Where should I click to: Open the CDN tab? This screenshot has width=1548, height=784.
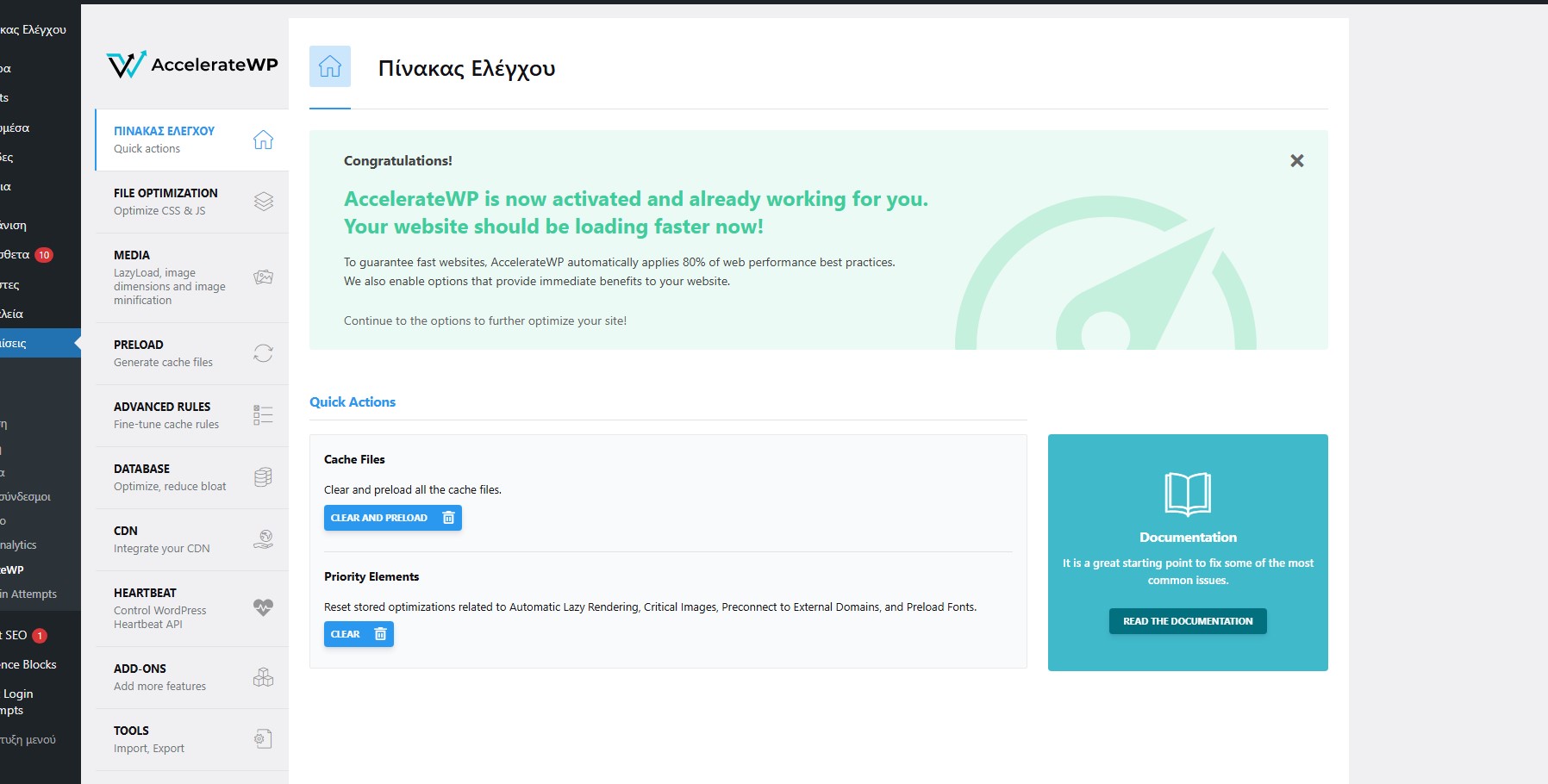[x=191, y=539]
